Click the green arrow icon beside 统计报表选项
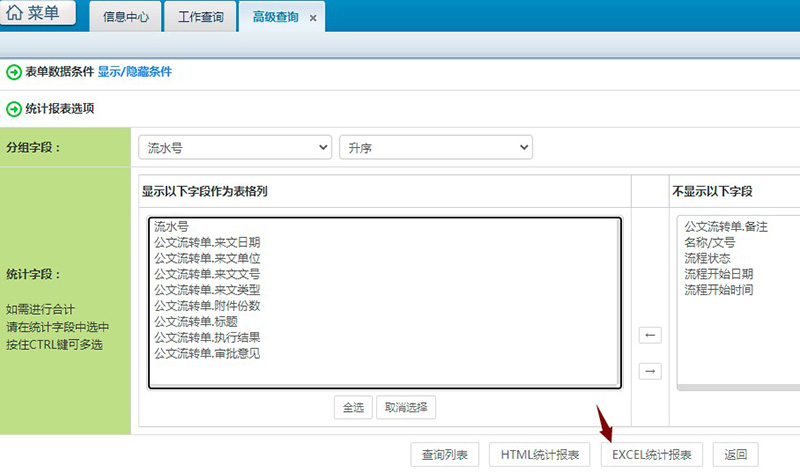The image size is (800, 473). point(14,109)
